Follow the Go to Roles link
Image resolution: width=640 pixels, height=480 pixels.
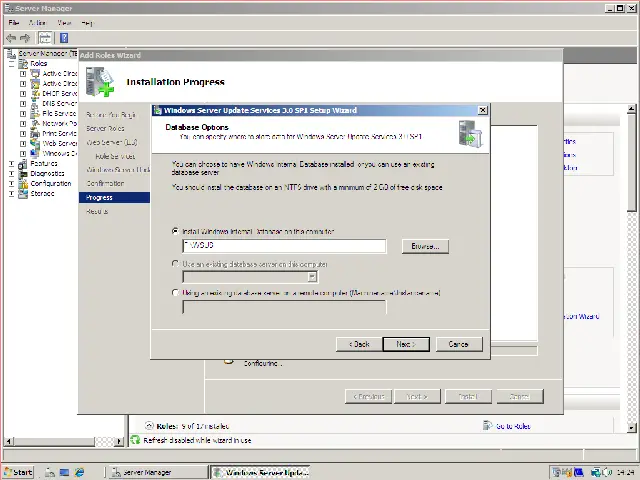[513, 426]
